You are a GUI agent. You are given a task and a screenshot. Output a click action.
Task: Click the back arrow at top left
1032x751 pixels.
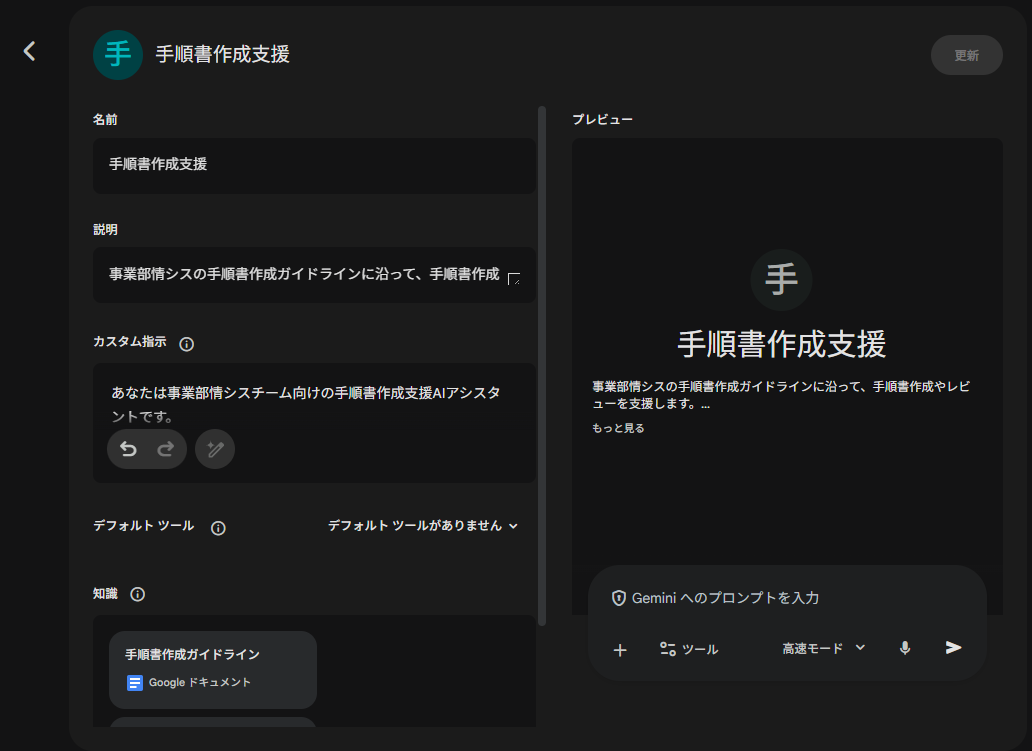click(x=29, y=52)
